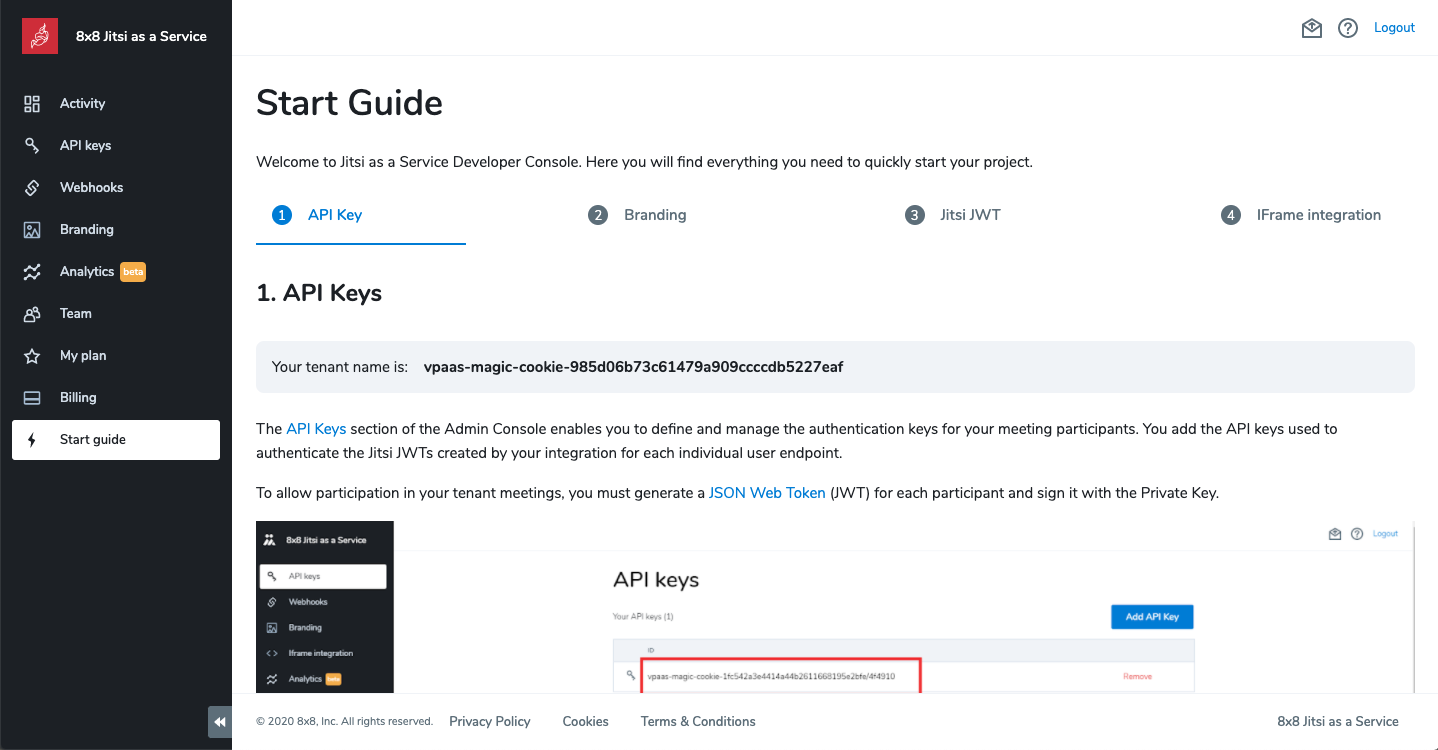Click the Webhooks link icon
Screen dimensions: 1438x750
click(32, 188)
